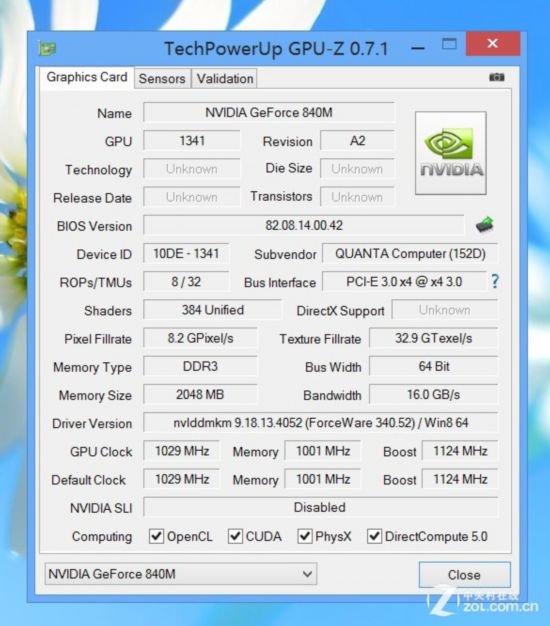Screen dimensions: 550x626
Task: Click the Computing label
Action: (102, 537)
